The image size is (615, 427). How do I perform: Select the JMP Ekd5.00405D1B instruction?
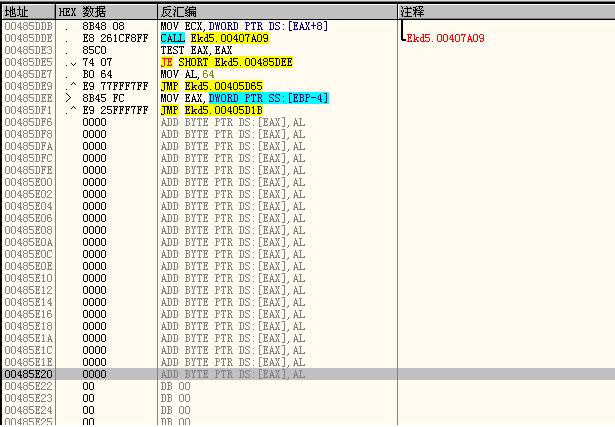click(211, 110)
